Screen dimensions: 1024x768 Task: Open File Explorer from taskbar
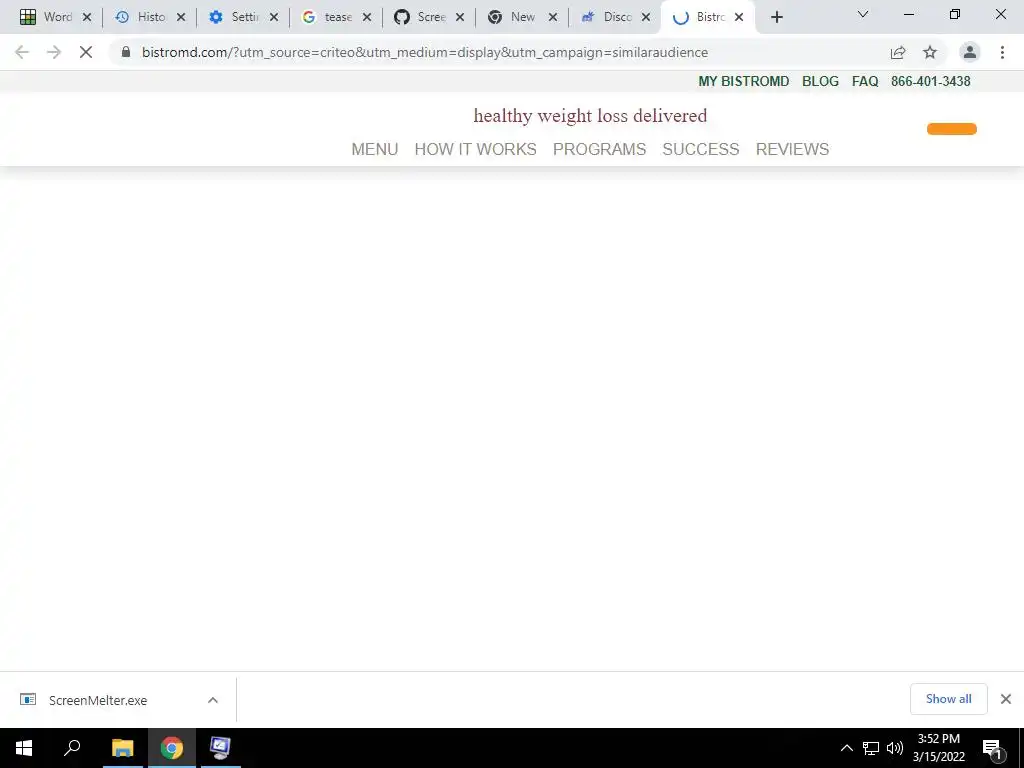pos(122,748)
